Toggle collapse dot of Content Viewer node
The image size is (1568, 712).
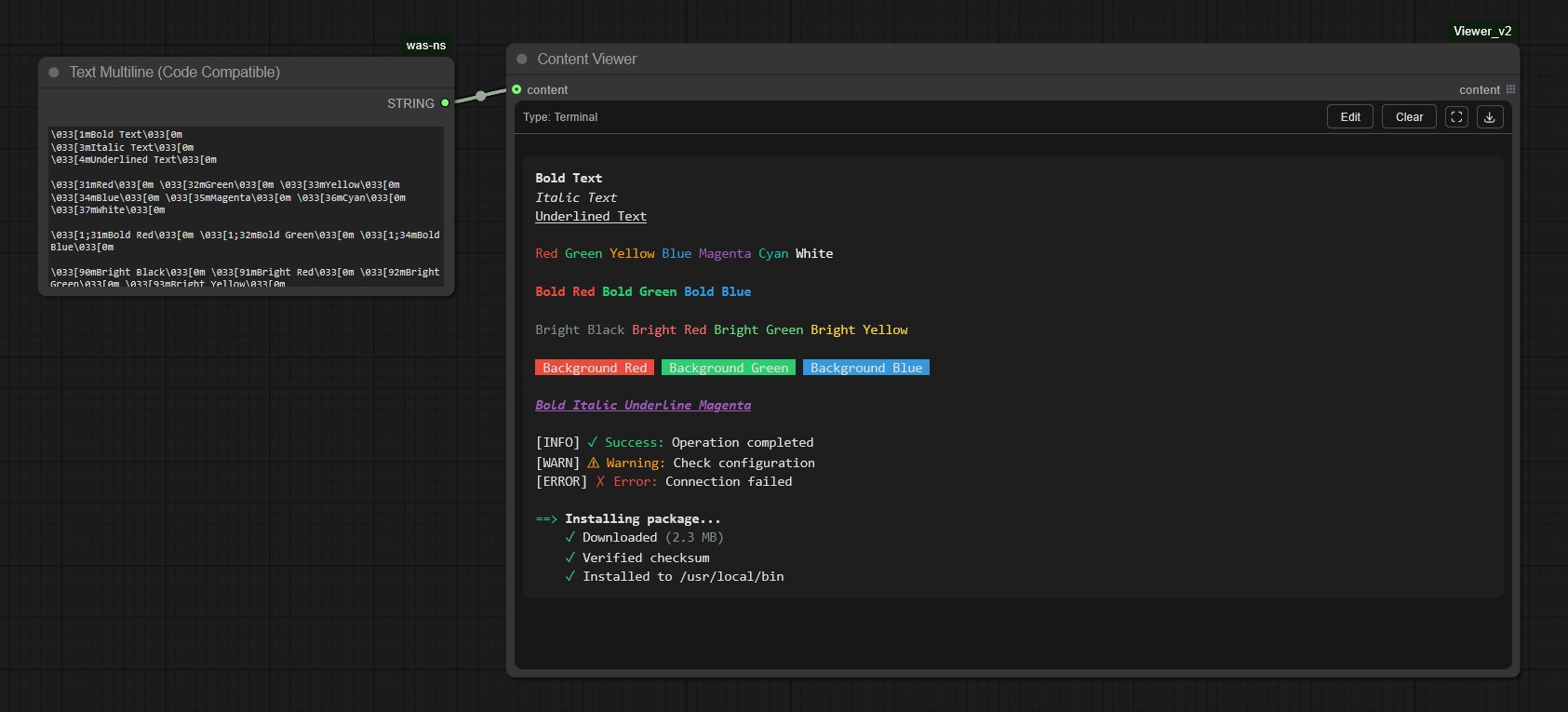tap(522, 59)
